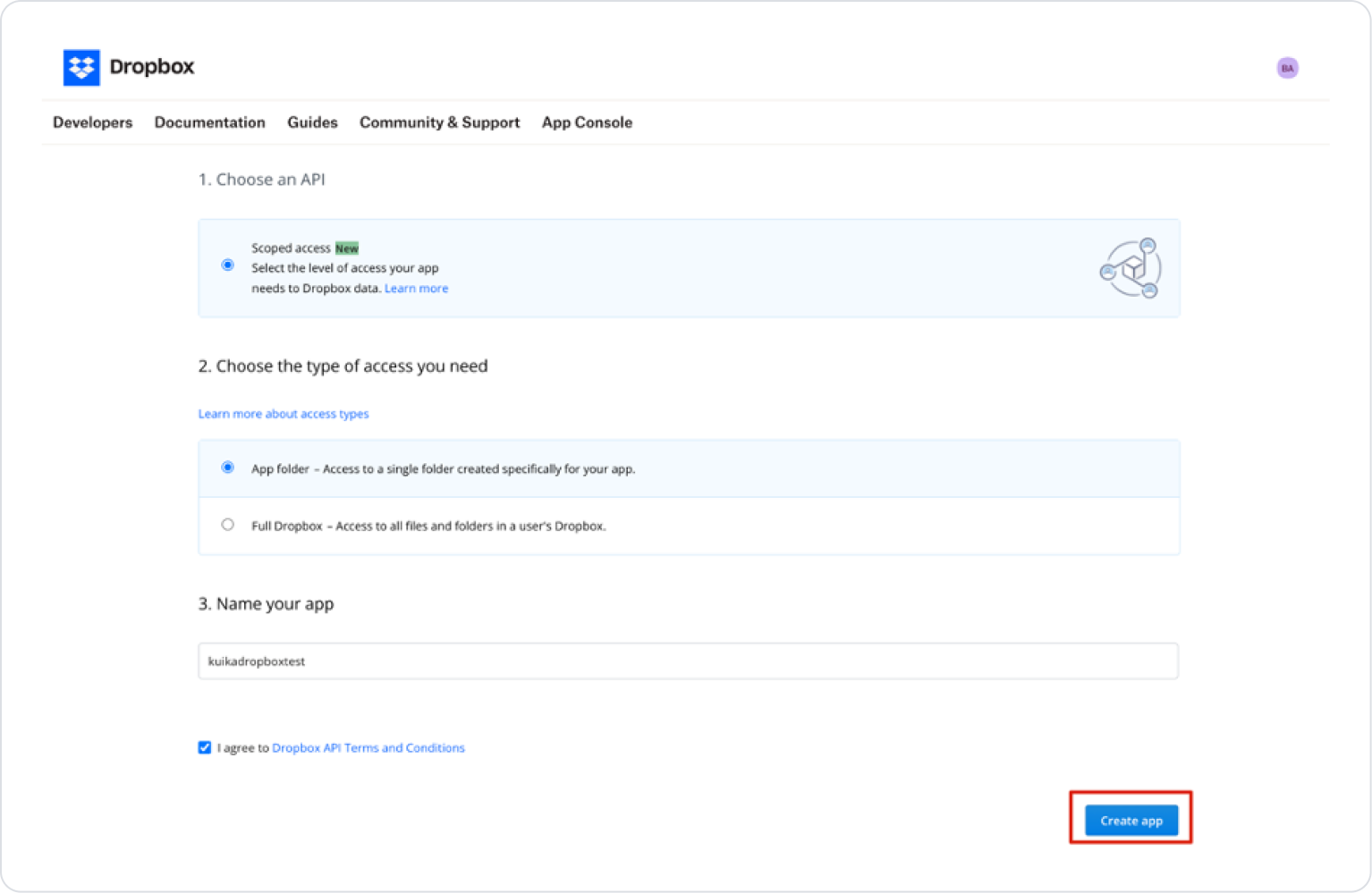
Task: Click the Dropbox wordmark text
Action: pos(152,67)
